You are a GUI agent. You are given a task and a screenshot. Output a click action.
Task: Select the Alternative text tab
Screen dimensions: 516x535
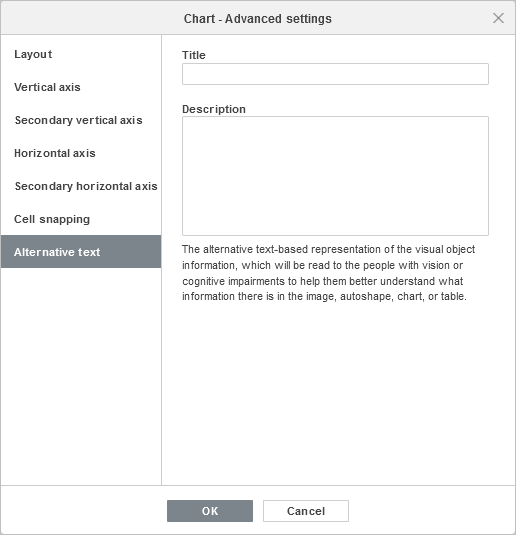(81, 251)
